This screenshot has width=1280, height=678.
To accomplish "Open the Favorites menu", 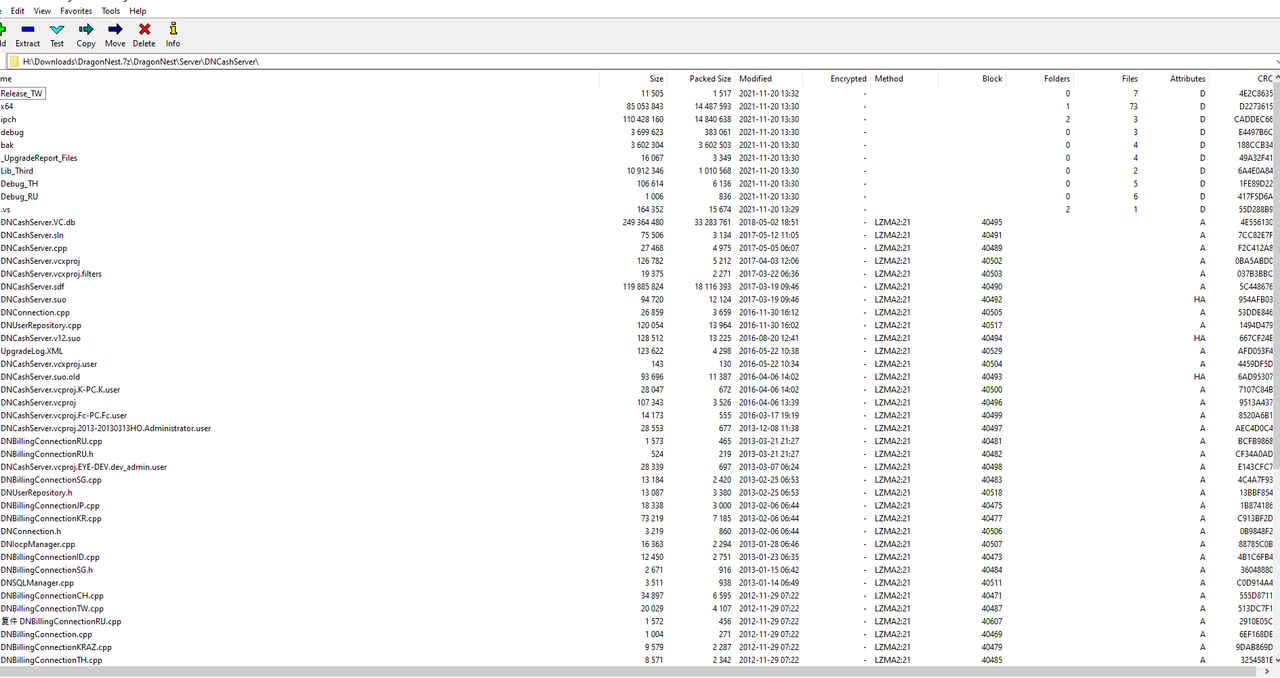I will [76, 11].
